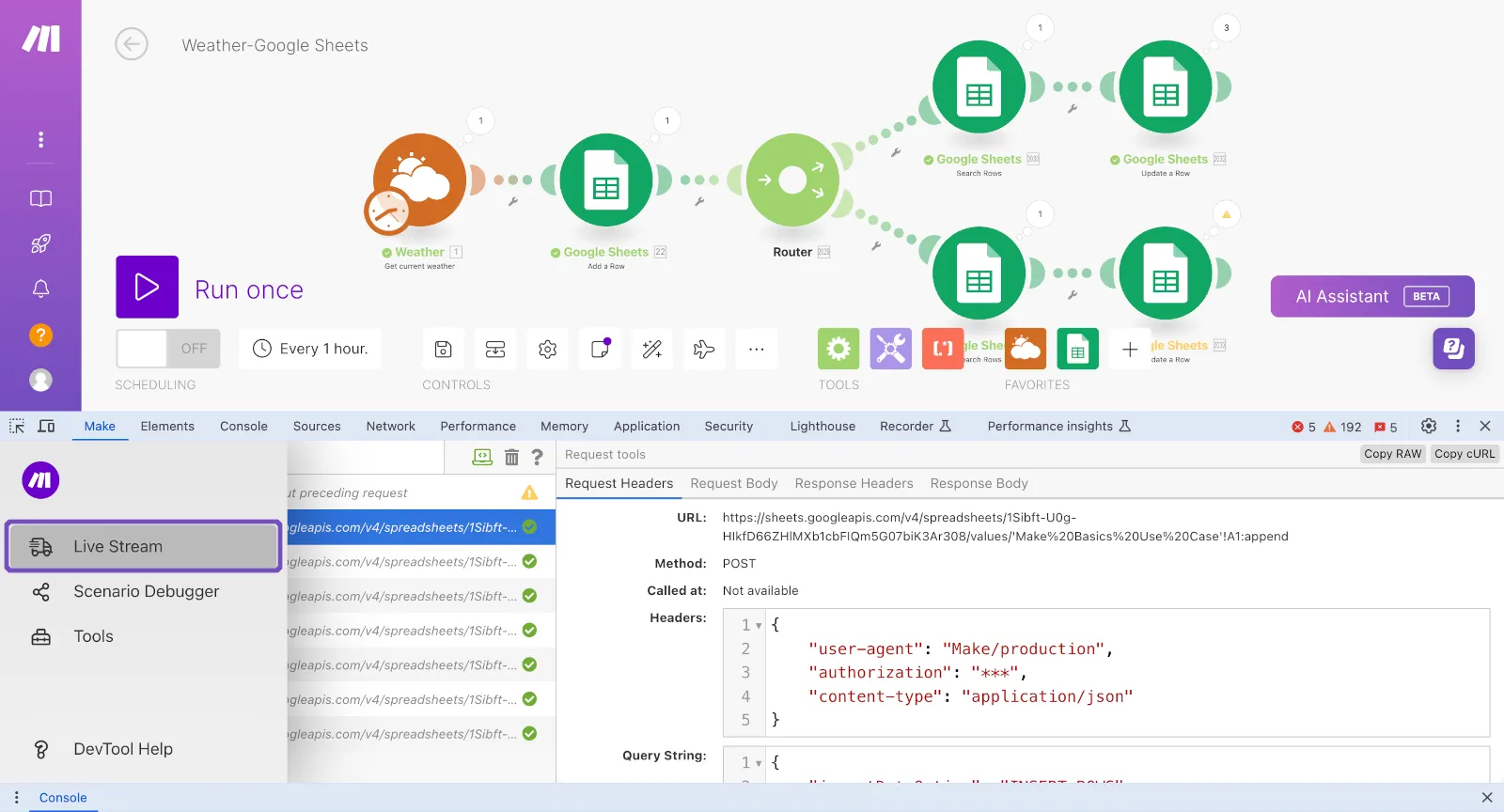1504x812 pixels.
Task: Open the Every 1 hour schedule setting
Action: pos(310,349)
